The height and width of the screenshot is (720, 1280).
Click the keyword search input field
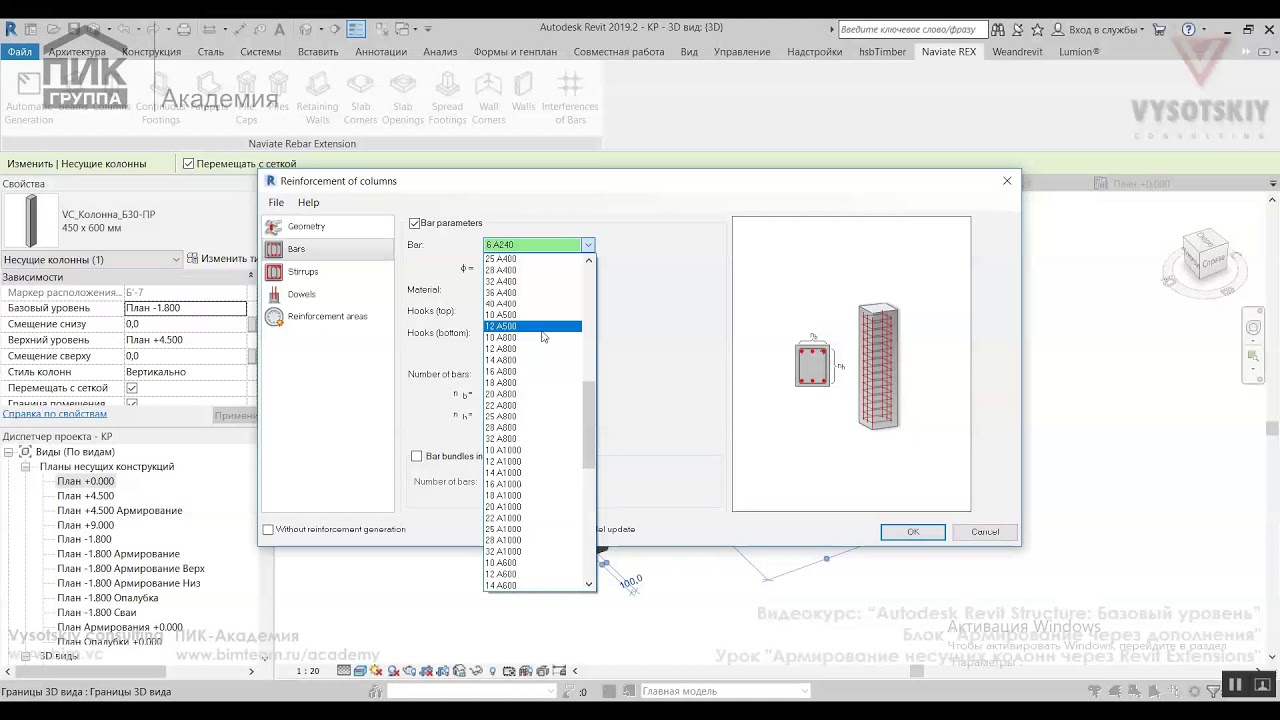(x=912, y=29)
